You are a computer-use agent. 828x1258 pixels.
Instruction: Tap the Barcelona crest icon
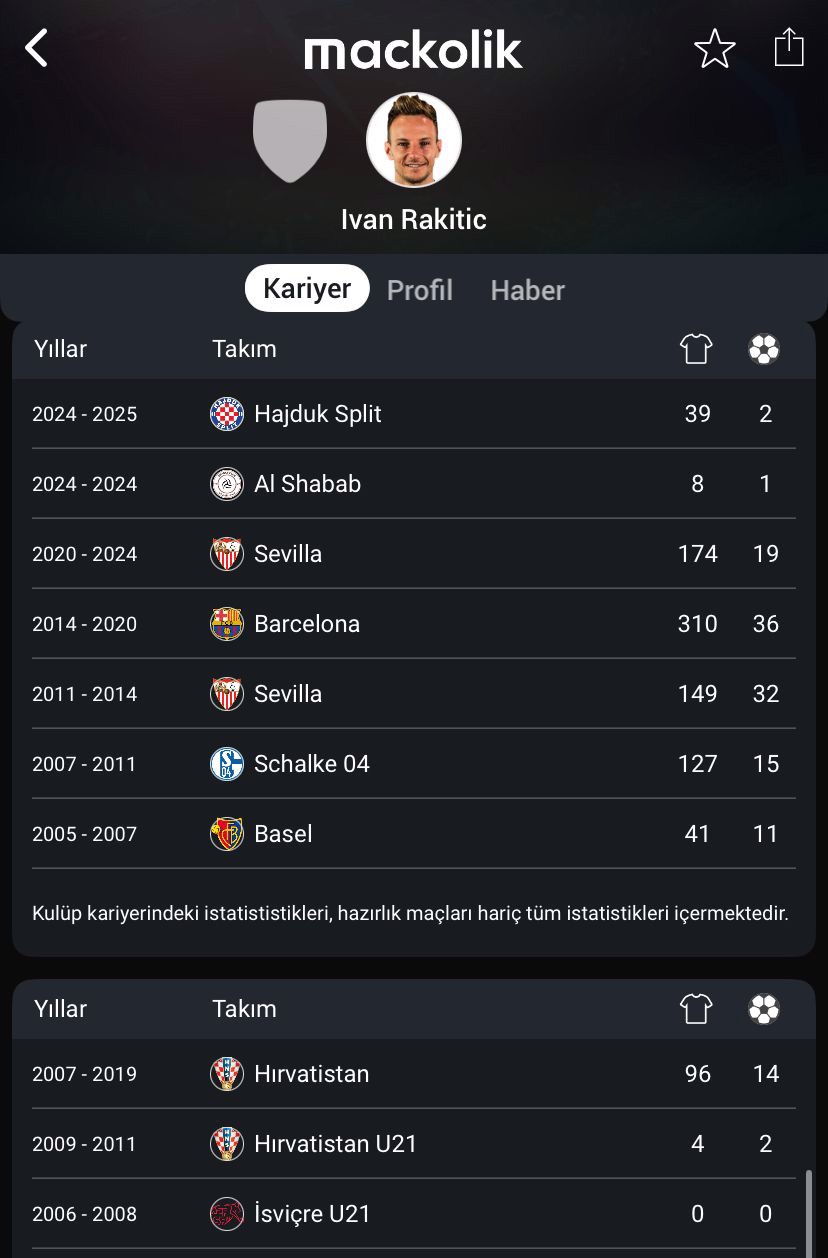point(227,624)
